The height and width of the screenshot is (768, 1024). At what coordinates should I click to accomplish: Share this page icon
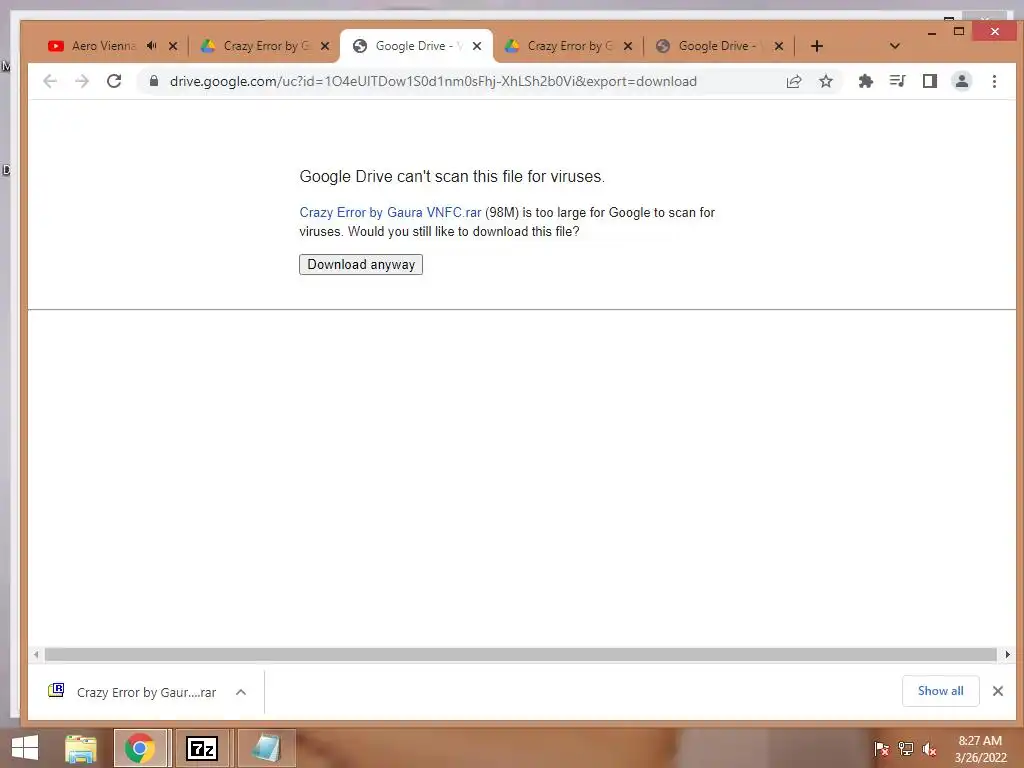coord(794,81)
